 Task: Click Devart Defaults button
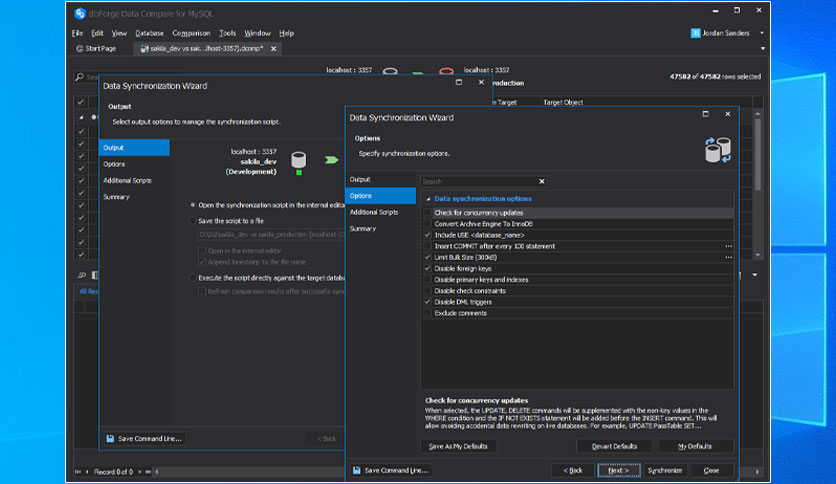[614, 446]
